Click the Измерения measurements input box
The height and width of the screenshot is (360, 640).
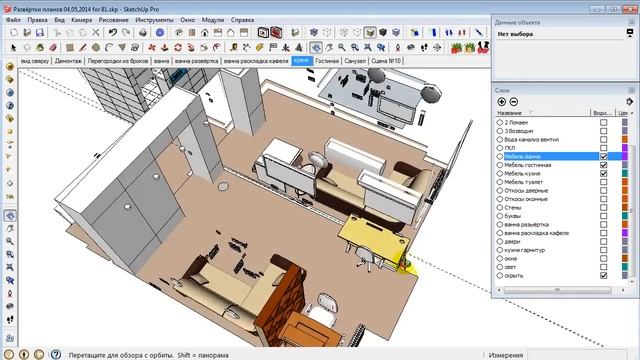tap(577, 355)
